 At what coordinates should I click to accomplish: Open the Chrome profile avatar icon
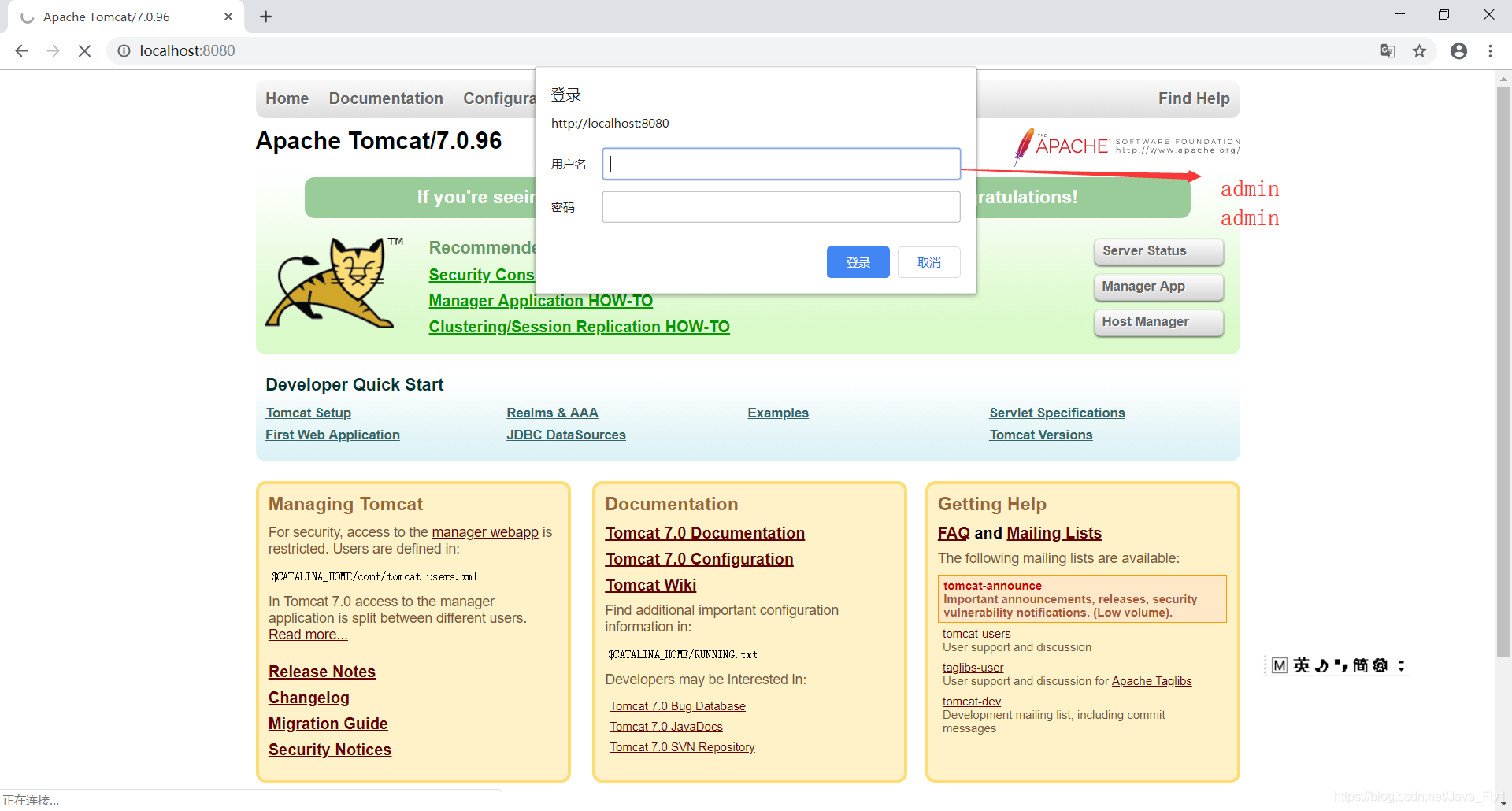tap(1458, 51)
